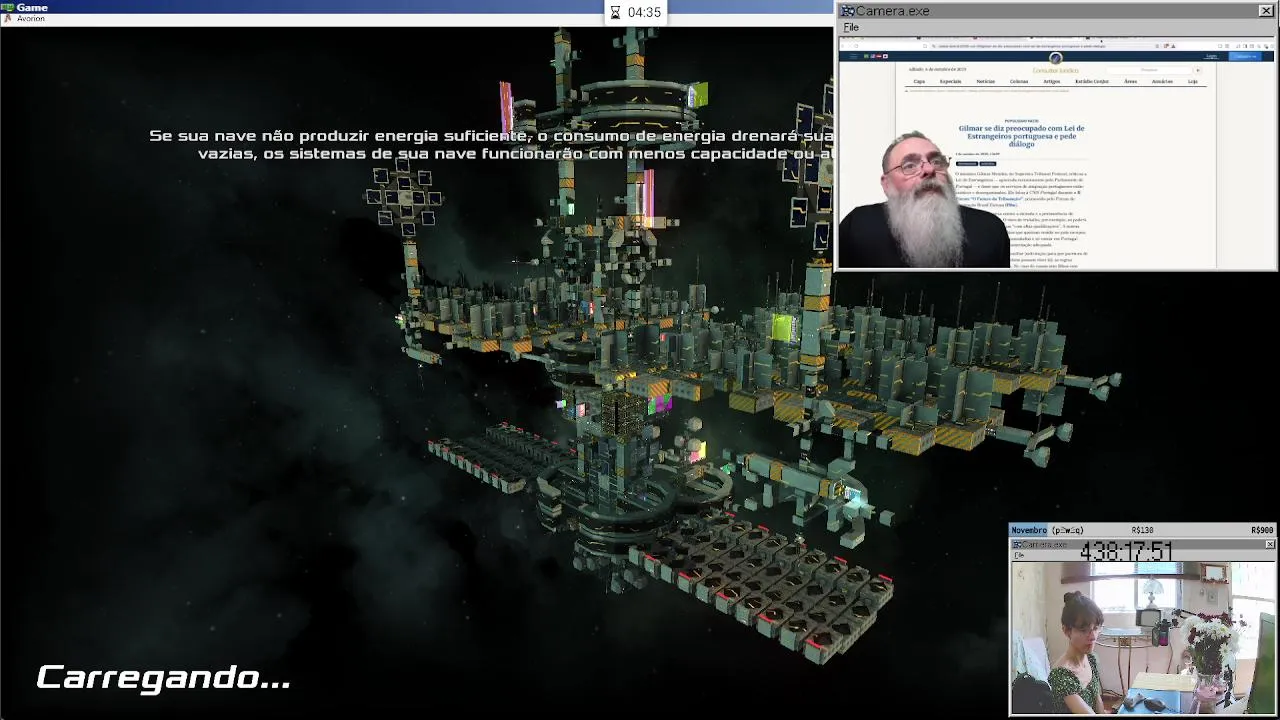Click the Artigos tab in webpage
Image resolution: width=1280 pixels, height=720 pixels.
point(1051,82)
